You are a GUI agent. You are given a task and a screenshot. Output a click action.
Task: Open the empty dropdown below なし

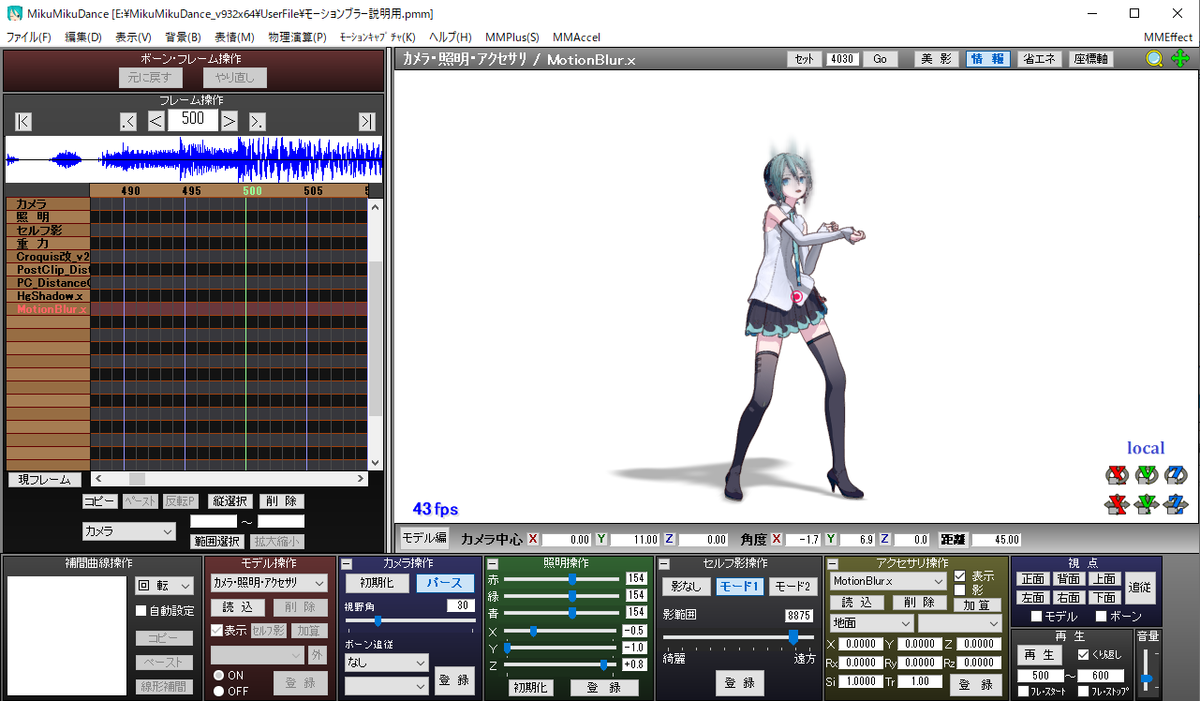[386, 686]
